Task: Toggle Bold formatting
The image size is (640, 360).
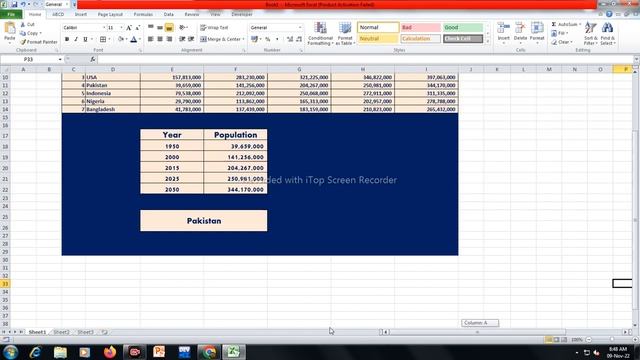Action: pyautogui.click(x=67, y=39)
